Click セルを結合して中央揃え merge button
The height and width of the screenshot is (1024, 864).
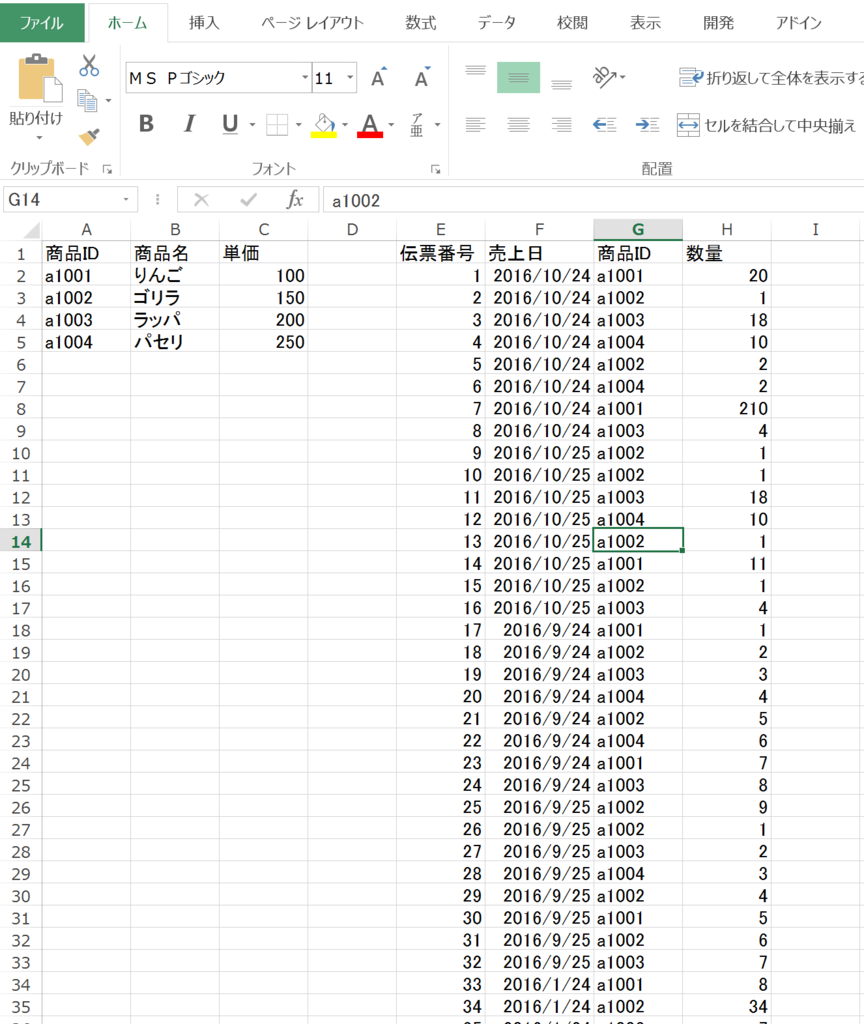tap(766, 125)
